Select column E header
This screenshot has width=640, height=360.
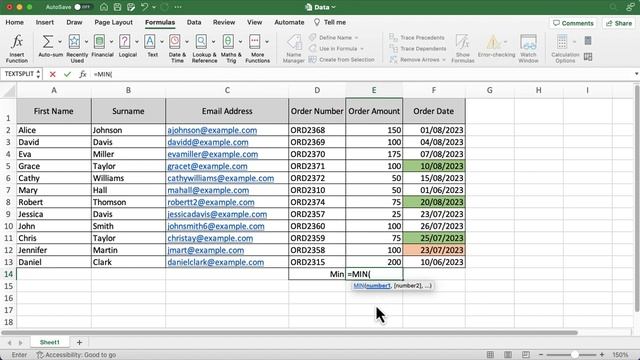(374, 90)
